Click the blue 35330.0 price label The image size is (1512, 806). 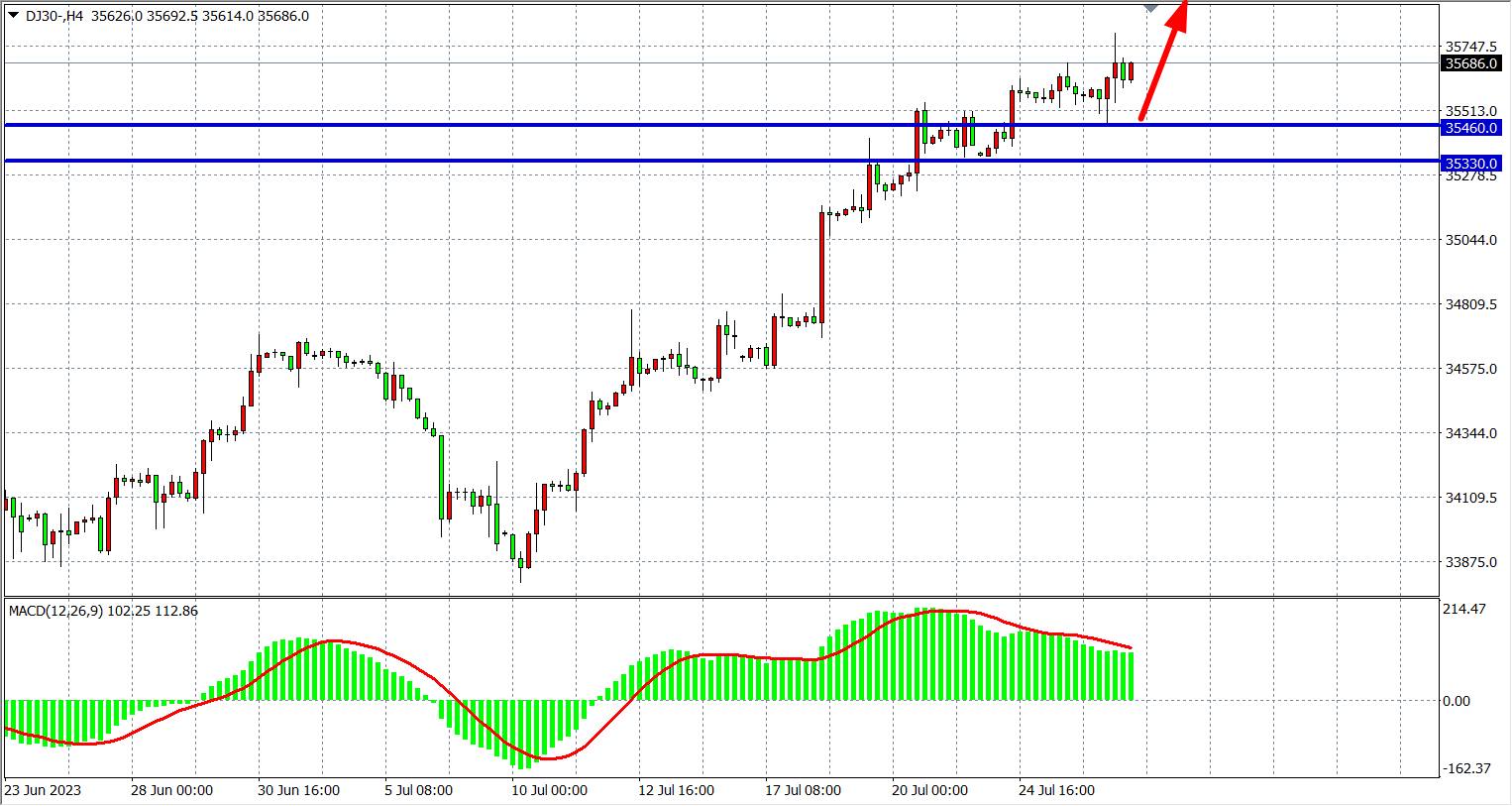tap(1470, 164)
